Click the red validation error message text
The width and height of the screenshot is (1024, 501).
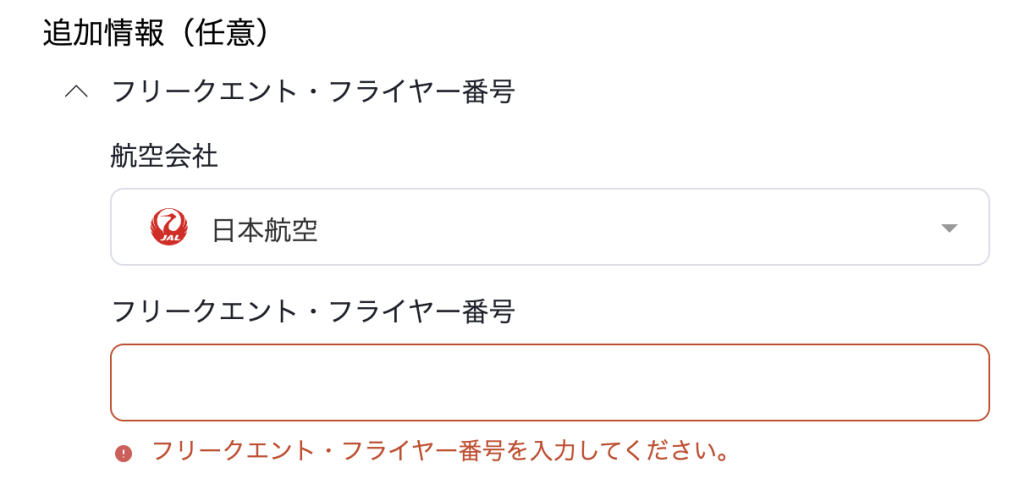pos(439,452)
